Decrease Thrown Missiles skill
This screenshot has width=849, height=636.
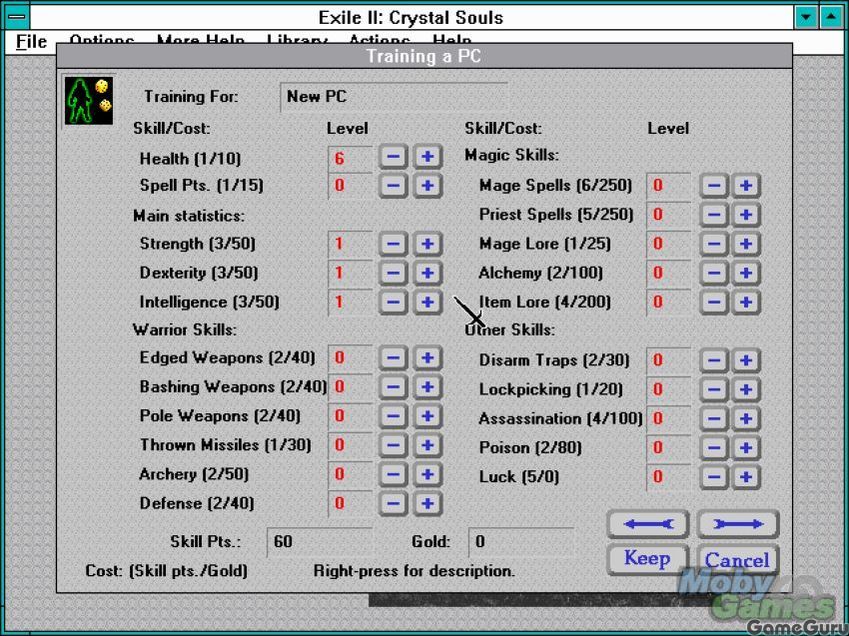[x=394, y=445]
